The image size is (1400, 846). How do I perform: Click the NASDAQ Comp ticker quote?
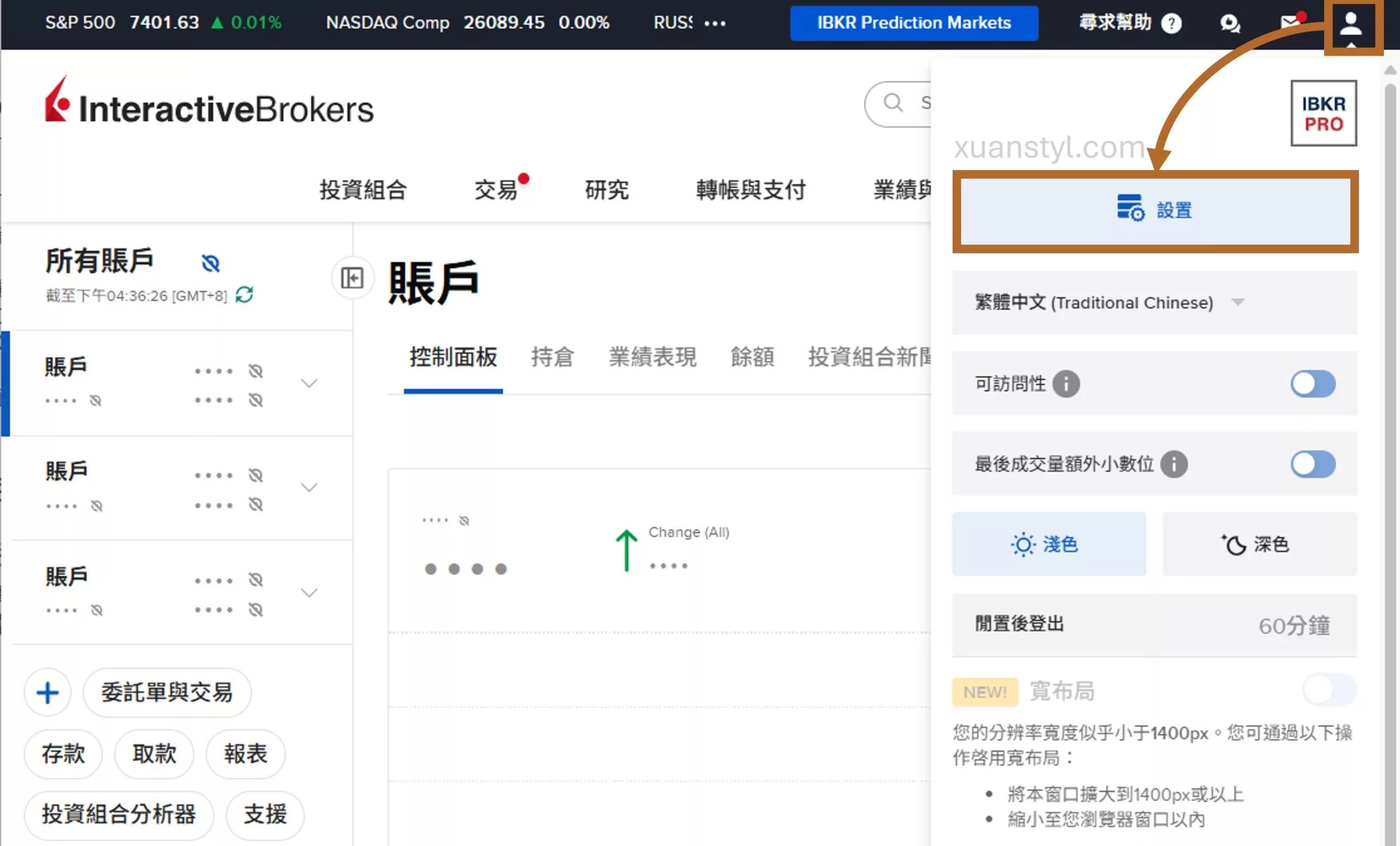(468, 23)
